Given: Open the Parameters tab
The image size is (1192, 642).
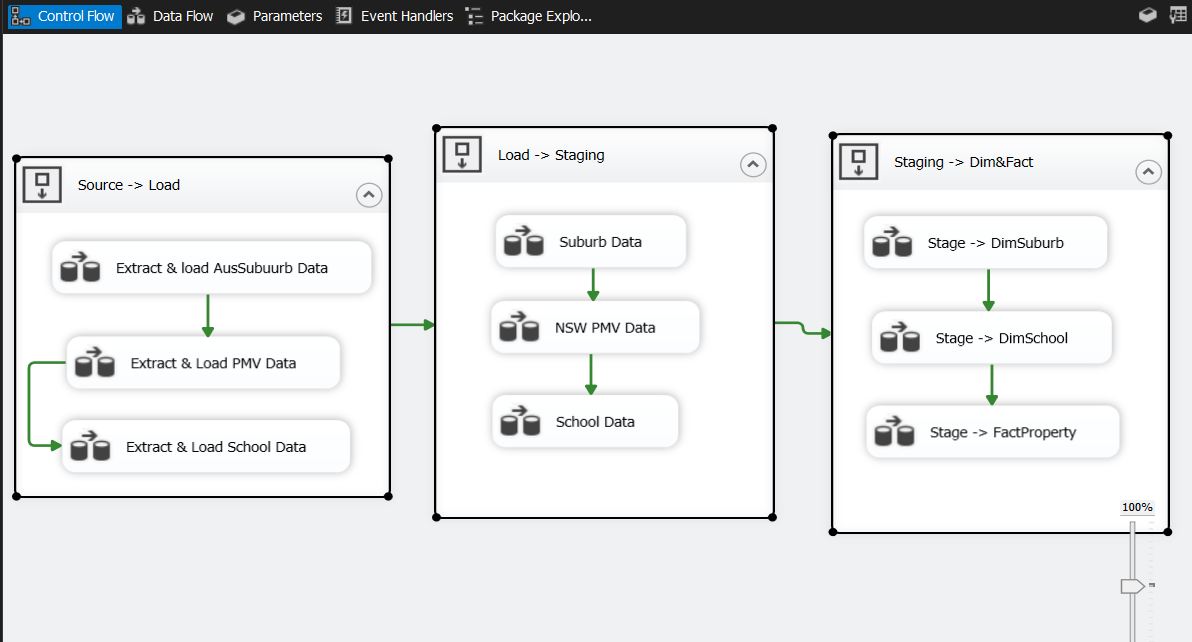Looking at the screenshot, I should (x=274, y=16).
